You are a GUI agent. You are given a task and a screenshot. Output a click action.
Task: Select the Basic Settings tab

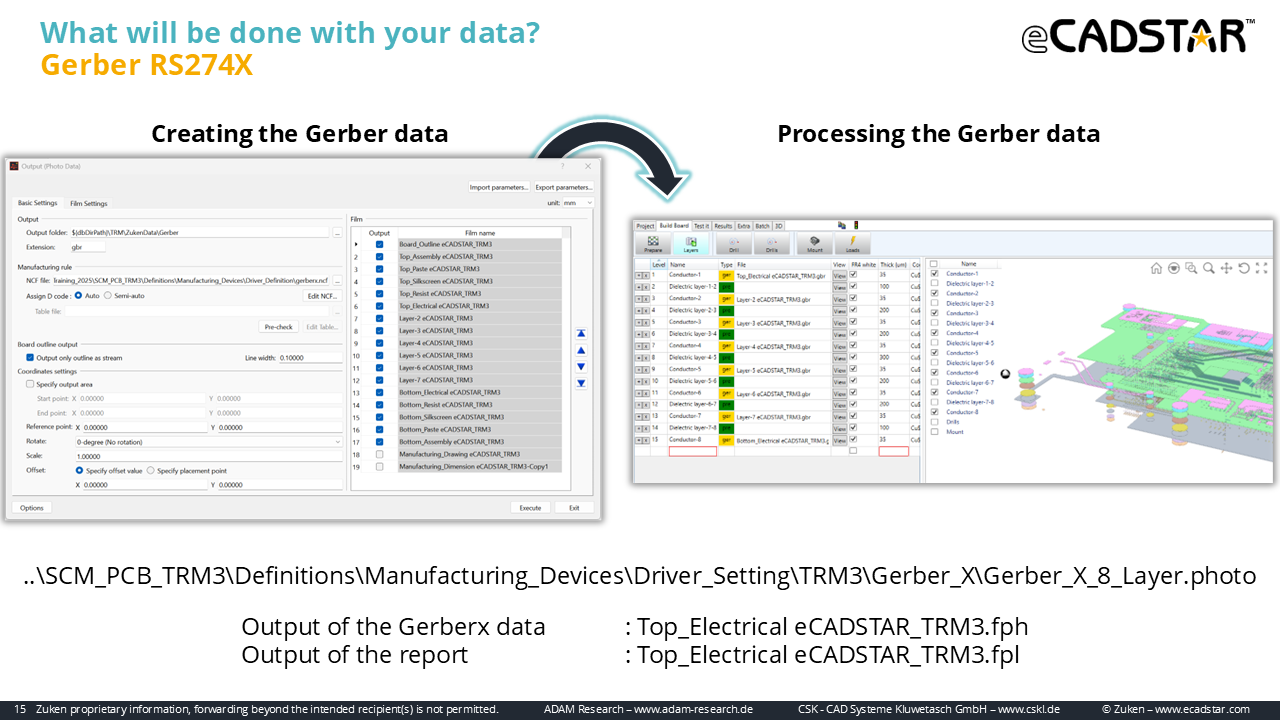(x=39, y=203)
